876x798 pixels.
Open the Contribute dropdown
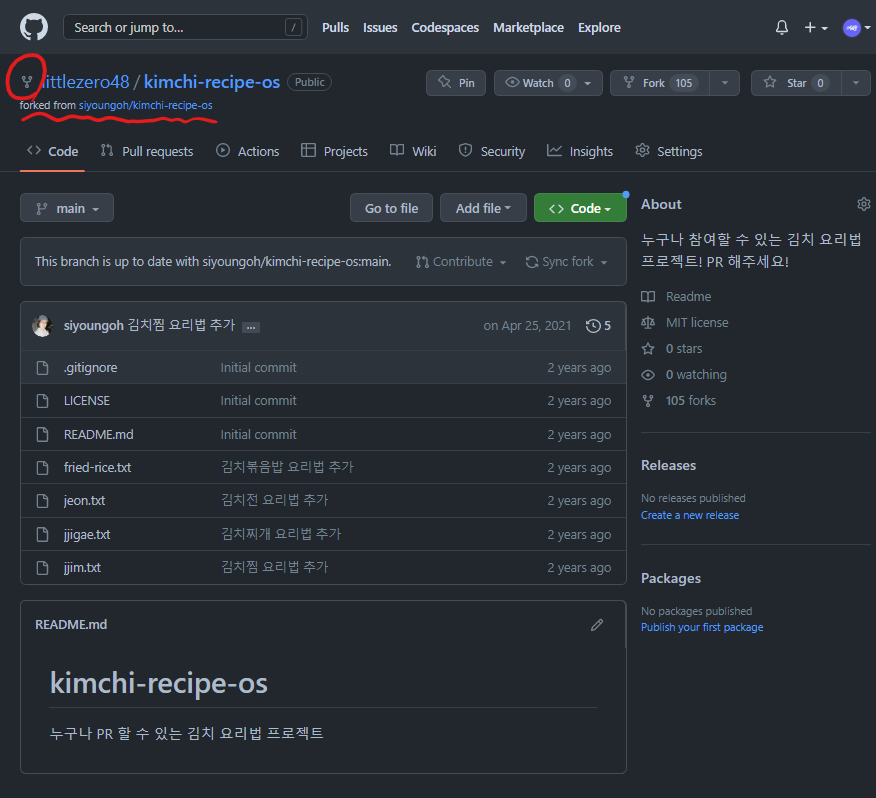tap(461, 262)
